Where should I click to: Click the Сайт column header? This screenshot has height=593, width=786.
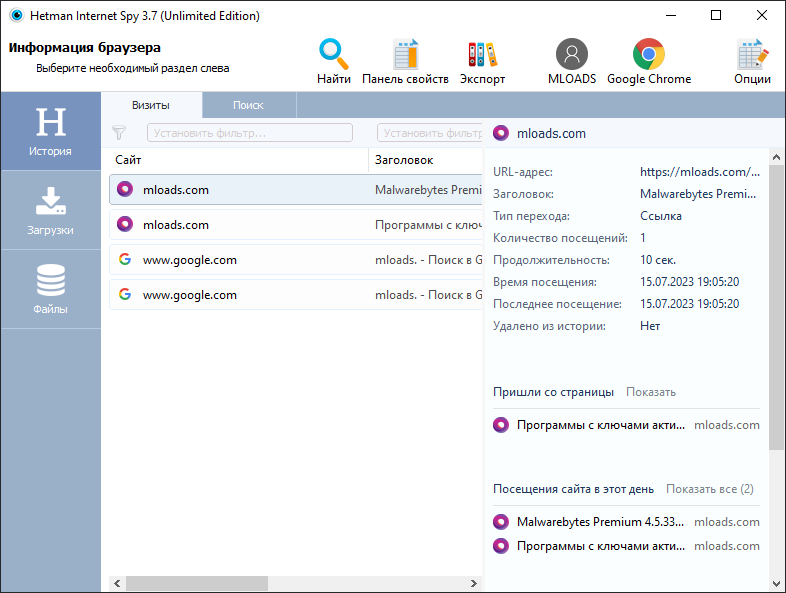pyautogui.click(x=238, y=160)
